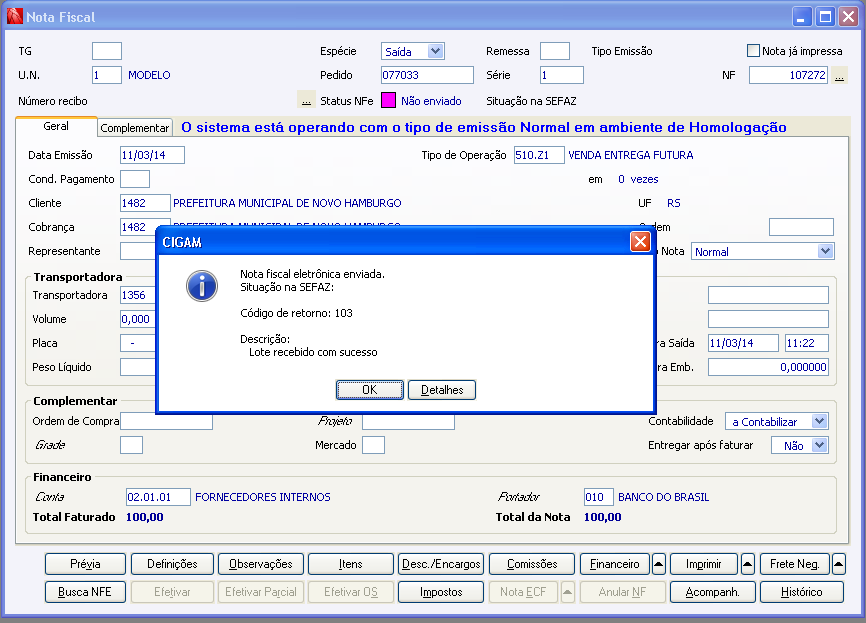Close the CIGAM dialog with red X
This screenshot has width=866, height=623.
click(x=640, y=241)
